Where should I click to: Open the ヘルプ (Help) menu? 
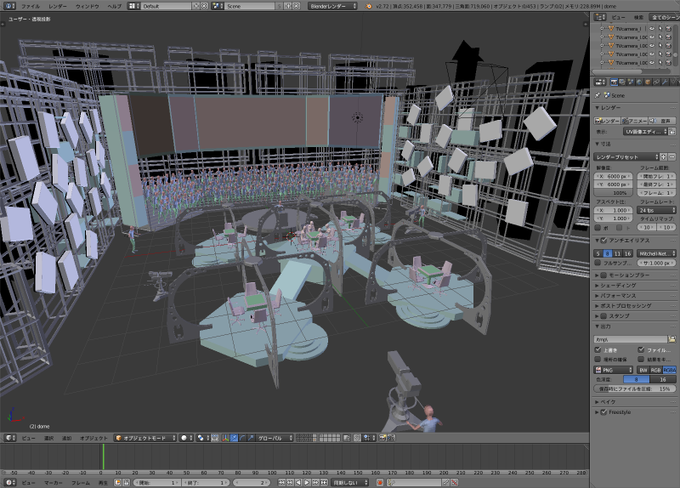(x=114, y=6)
